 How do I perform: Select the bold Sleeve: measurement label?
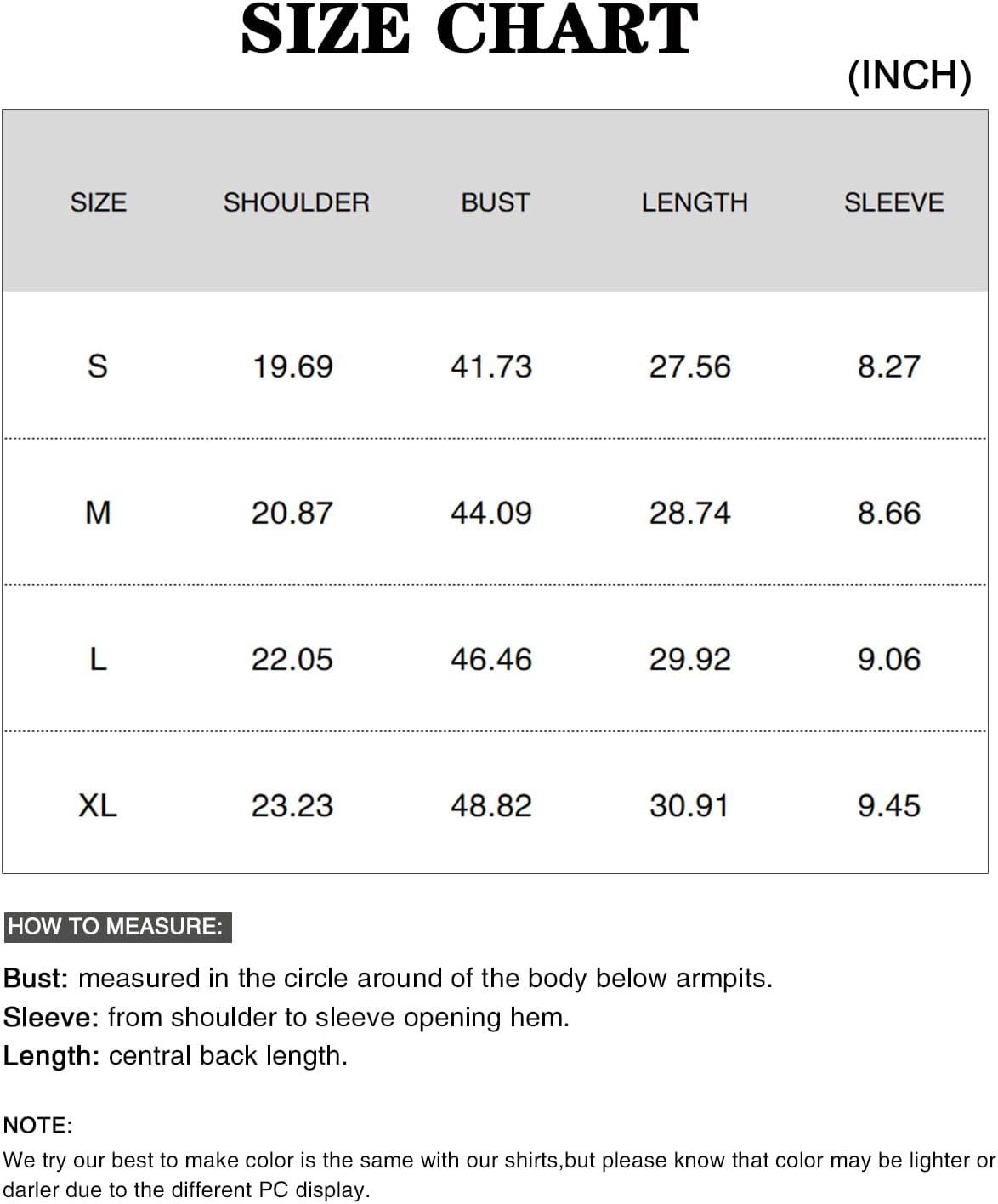coord(51,1017)
